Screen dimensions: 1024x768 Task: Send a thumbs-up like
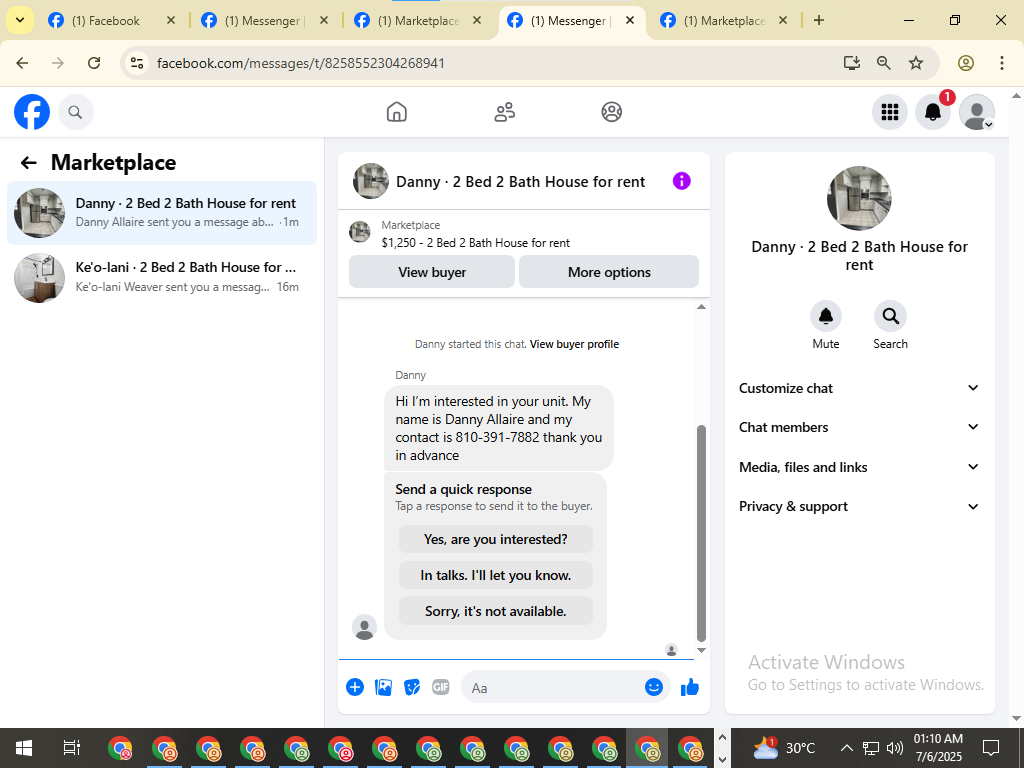[x=690, y=687]
